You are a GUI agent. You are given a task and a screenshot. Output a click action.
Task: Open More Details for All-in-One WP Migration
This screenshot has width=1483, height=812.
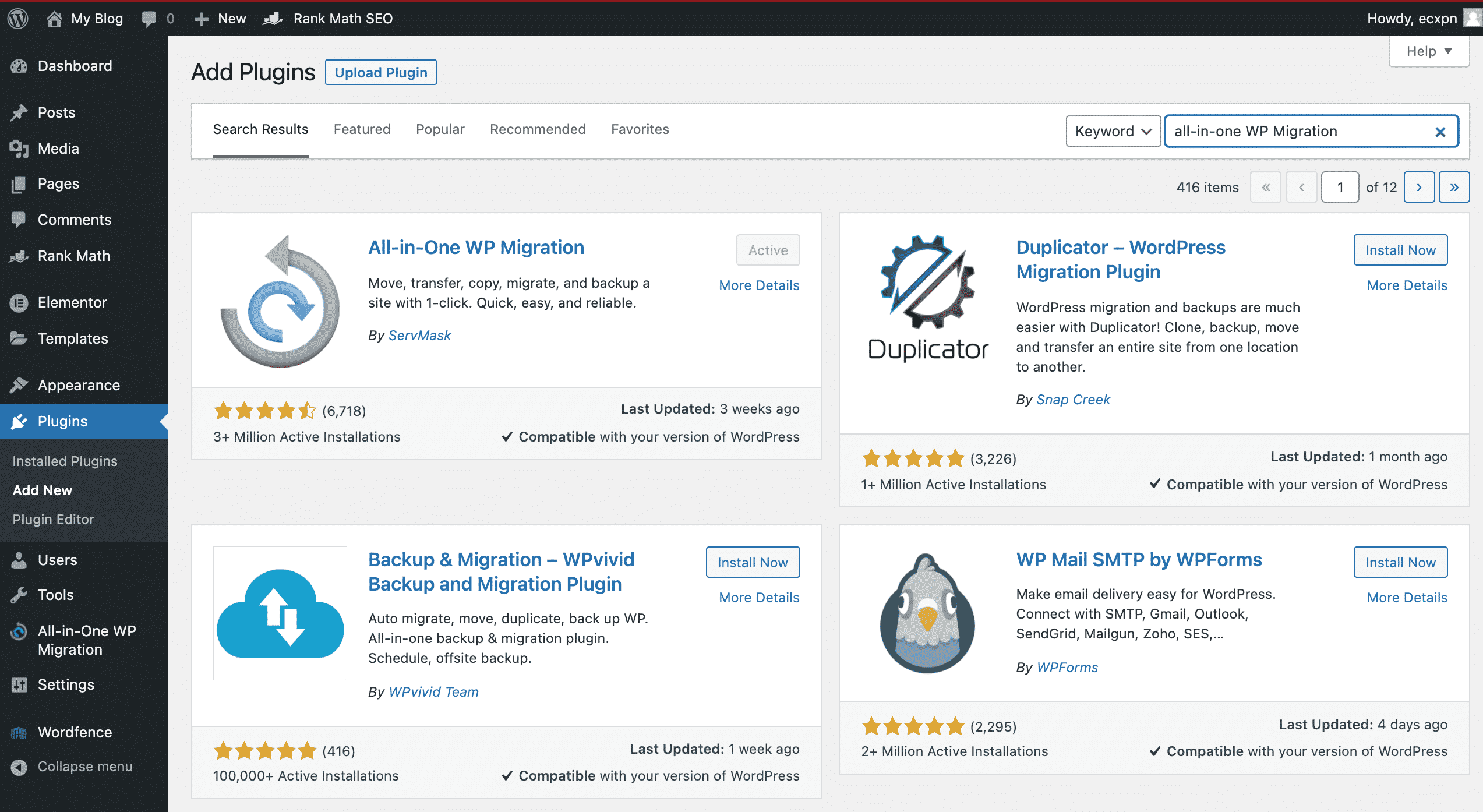click(759, 285)
